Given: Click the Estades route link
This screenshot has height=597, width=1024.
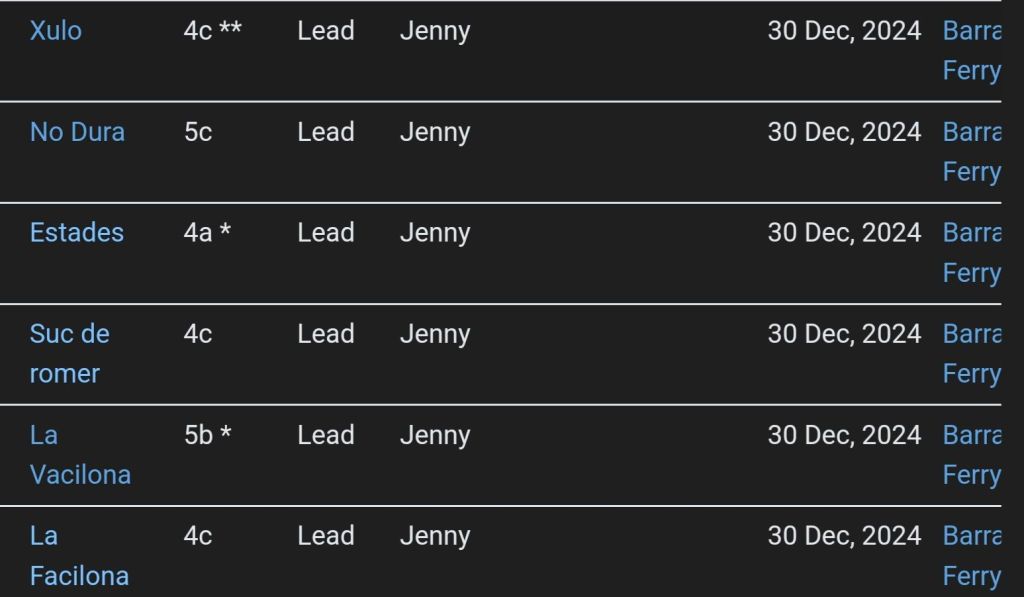Looking at the screenshot, I should 77,233.
